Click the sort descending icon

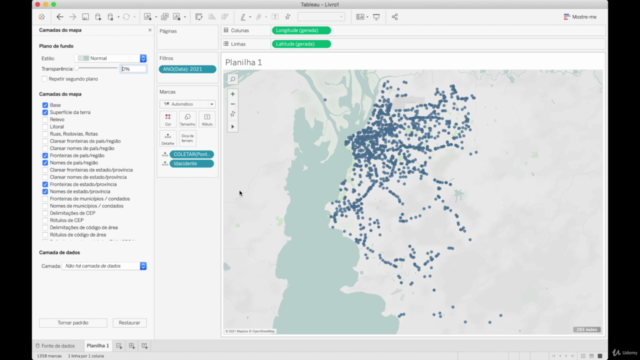pos(224,17)
